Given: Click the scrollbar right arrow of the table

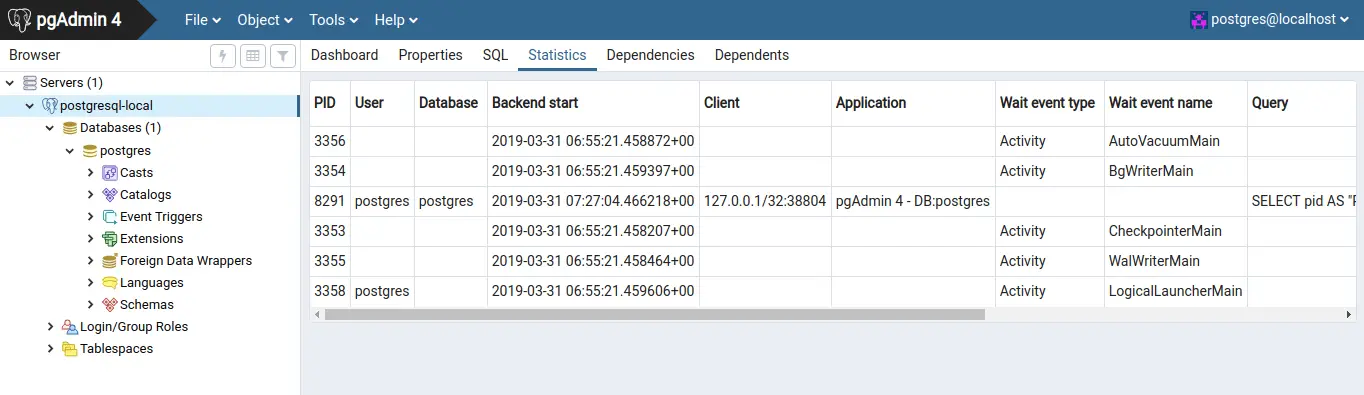Looking at the screenshot, I should click(1348, 314).
